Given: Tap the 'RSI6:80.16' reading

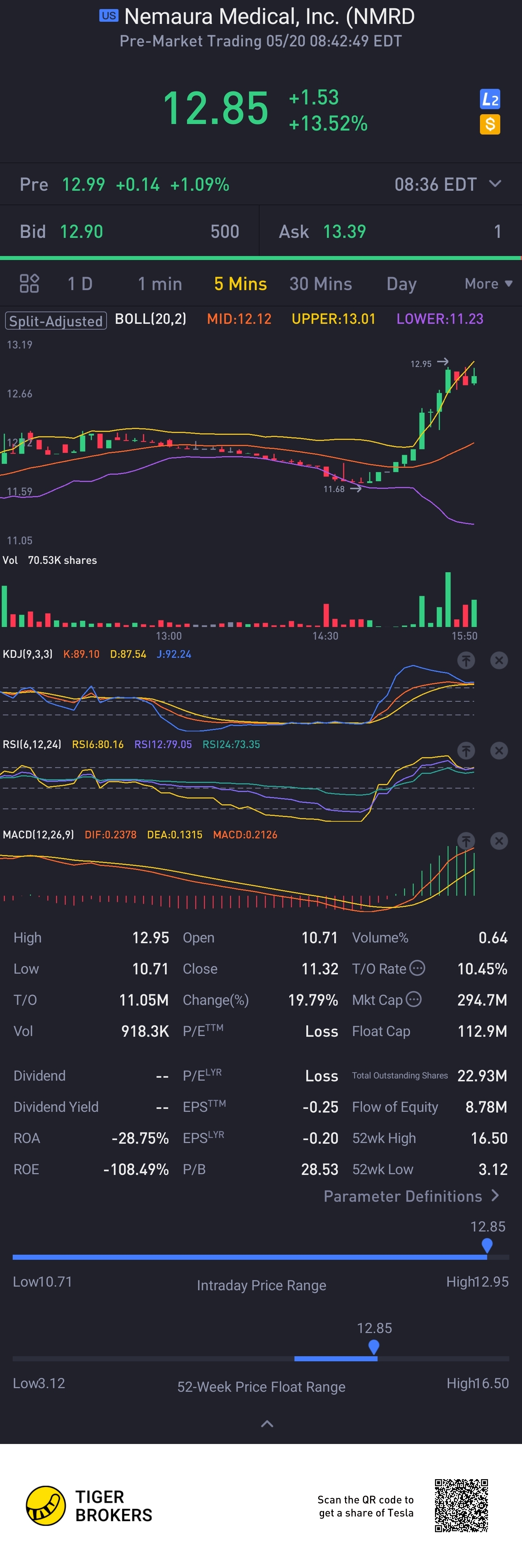Looking at the screenshot, I should (98, 744).
